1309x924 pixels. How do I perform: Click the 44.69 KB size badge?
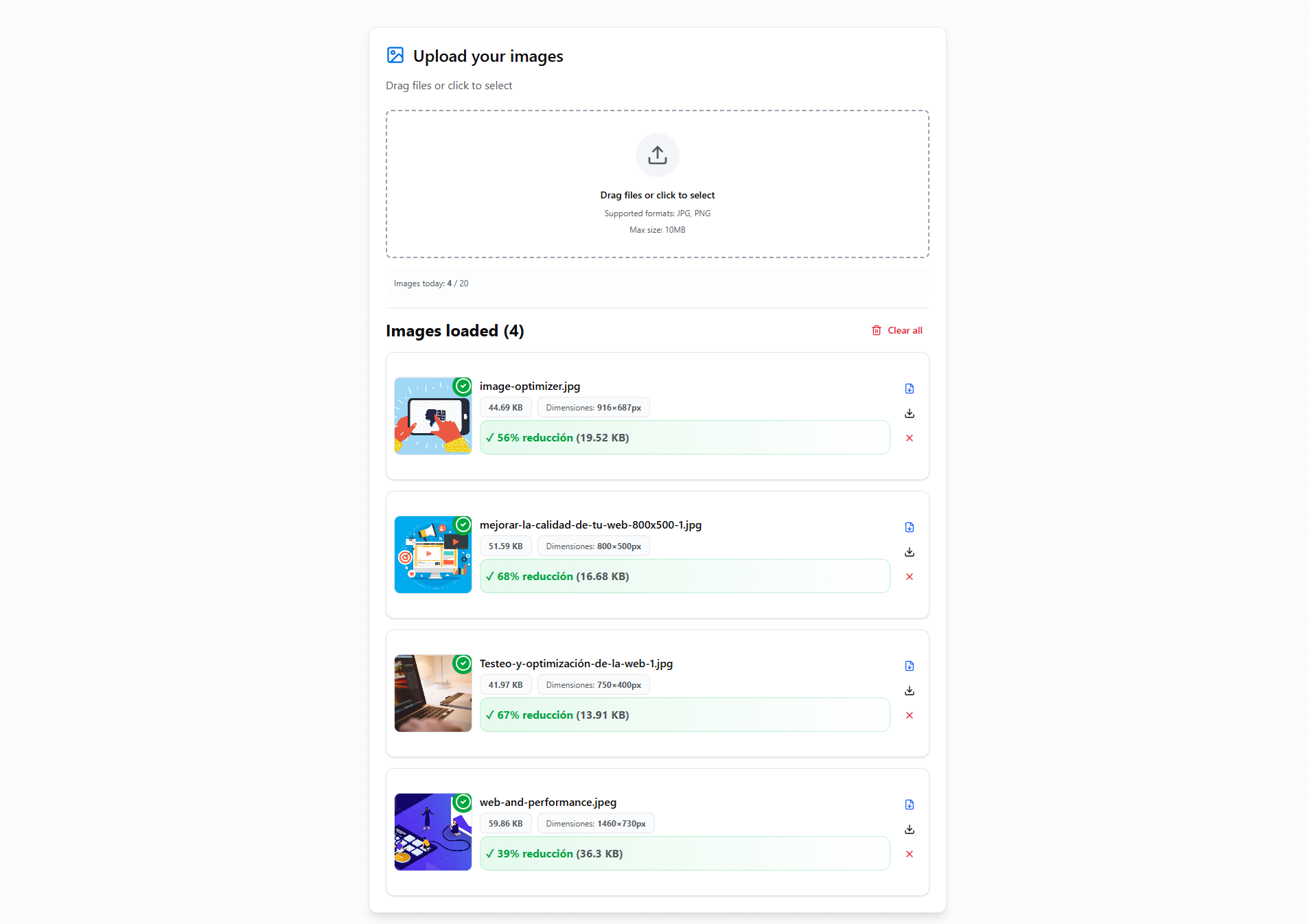[506, 408]
